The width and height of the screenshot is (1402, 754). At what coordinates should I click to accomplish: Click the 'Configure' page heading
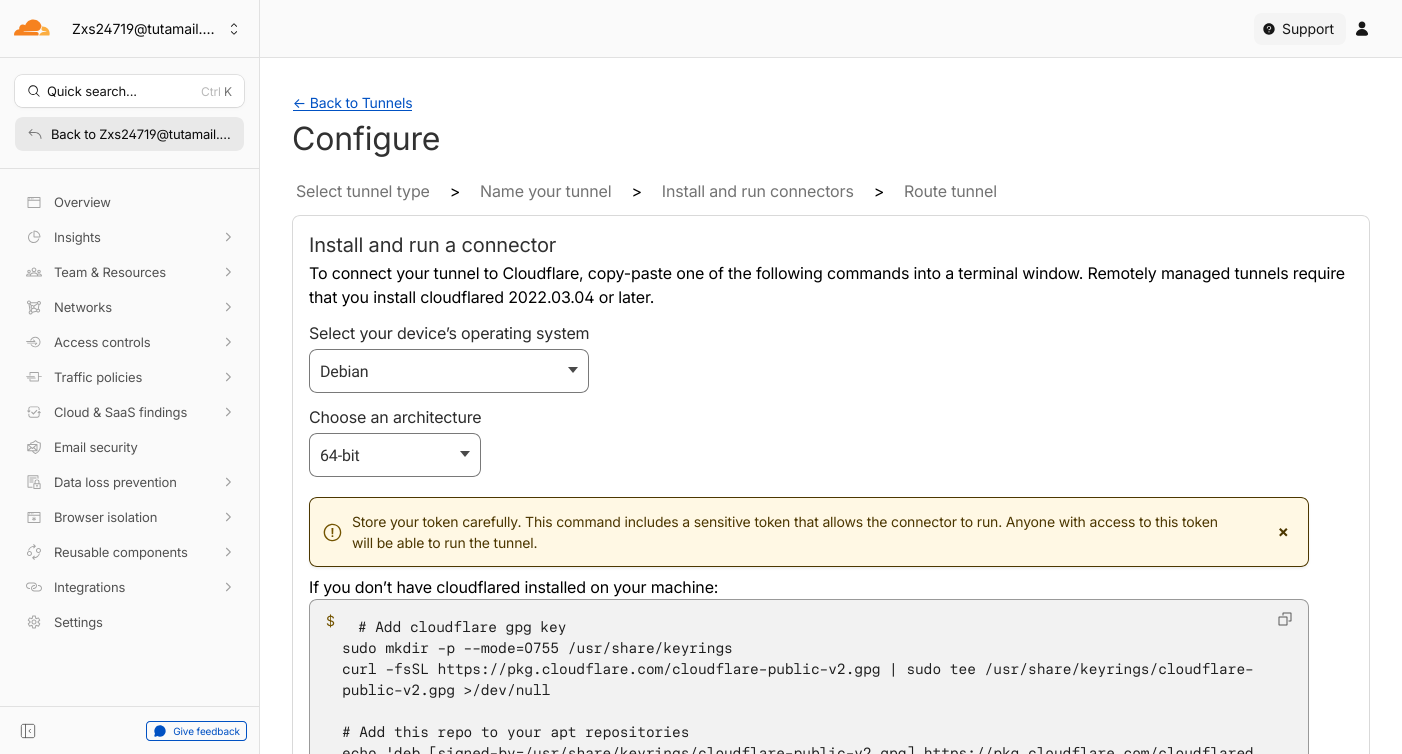366,138
